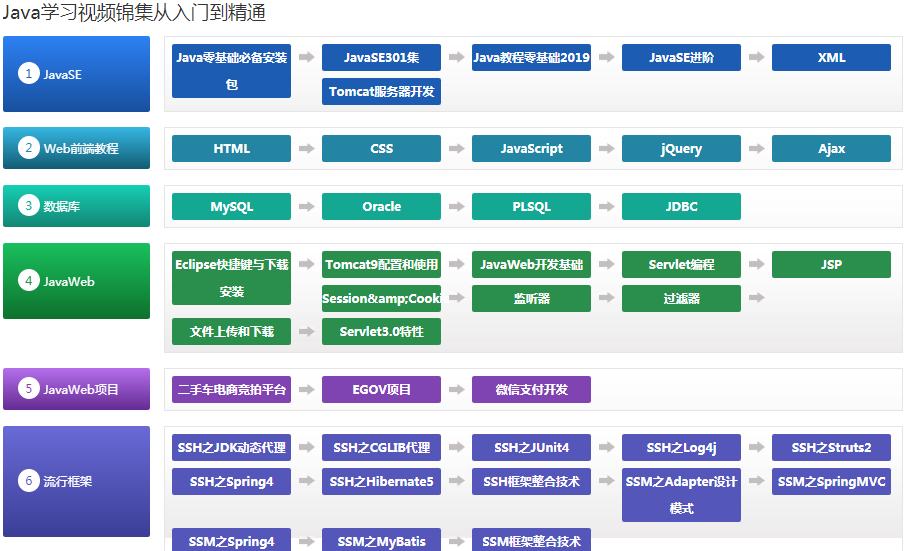
Task: Click the Servlet编程 course button
Action: pyautogui.click(x=681, y=265)
